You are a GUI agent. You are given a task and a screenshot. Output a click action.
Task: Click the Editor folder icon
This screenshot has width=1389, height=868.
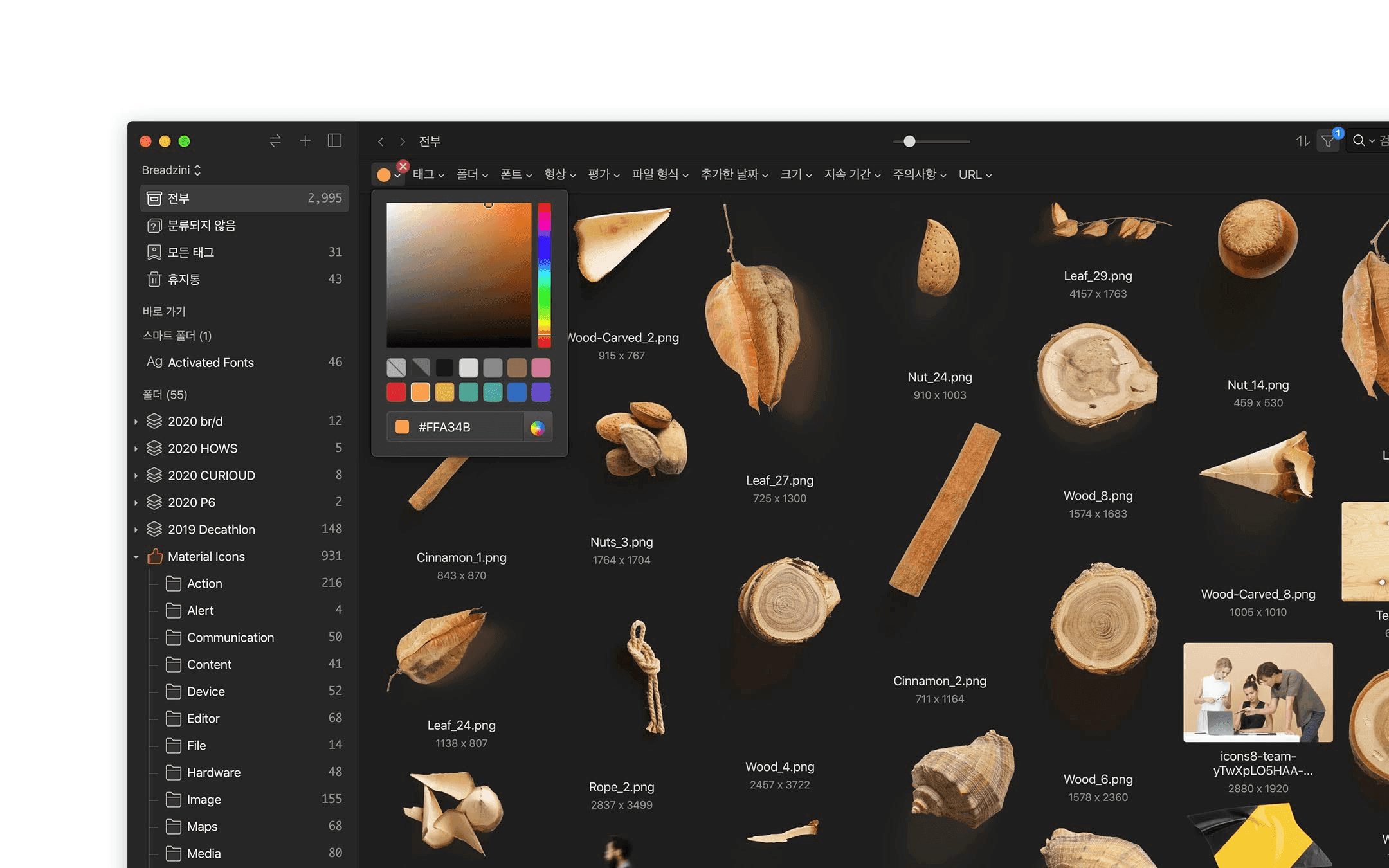pyautogui.click(x=173, y=718)
